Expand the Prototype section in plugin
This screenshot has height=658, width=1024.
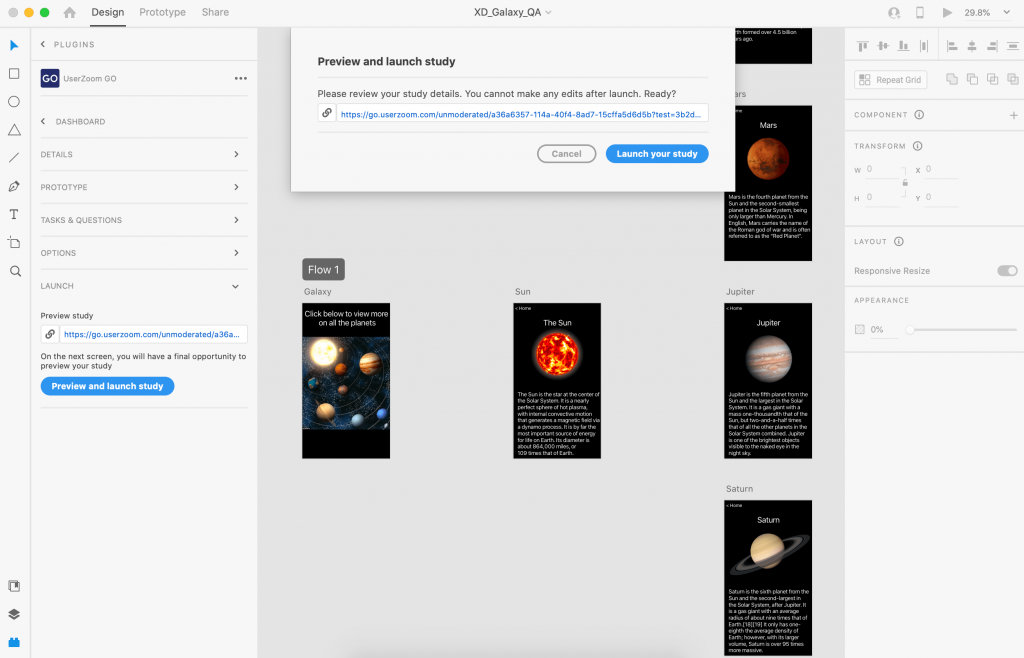(x=144, y=187)
